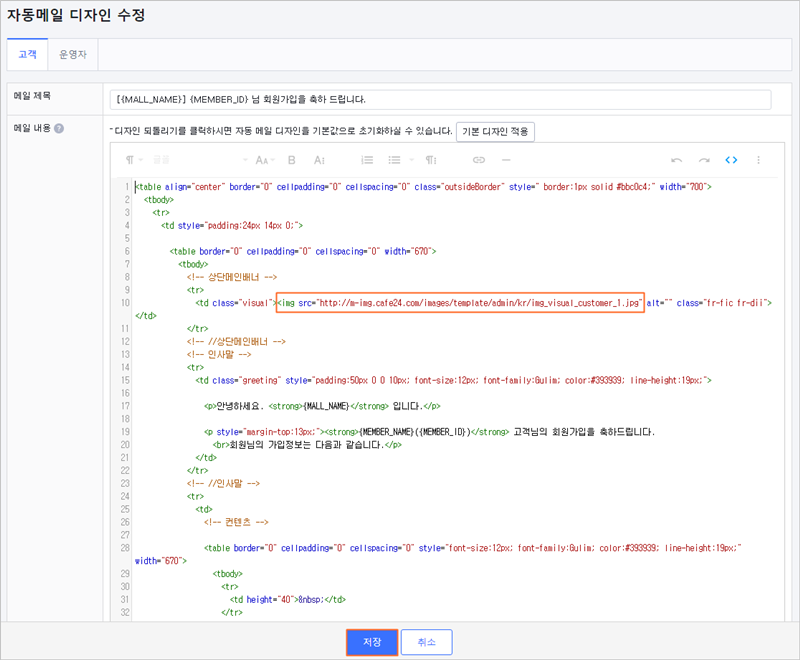
Task: Click the undo arrow in the editor toolbar
Action: pos(677,160)
